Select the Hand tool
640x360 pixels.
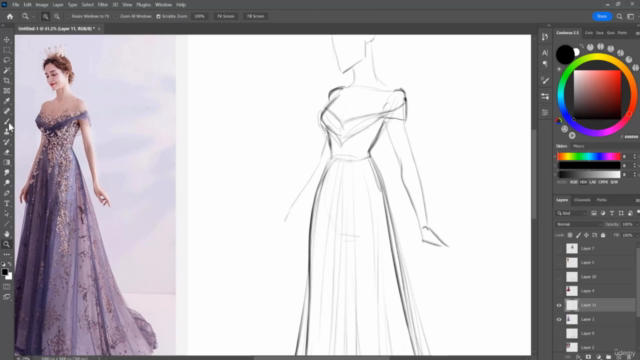pyautogui.click(x=7, y=234)
